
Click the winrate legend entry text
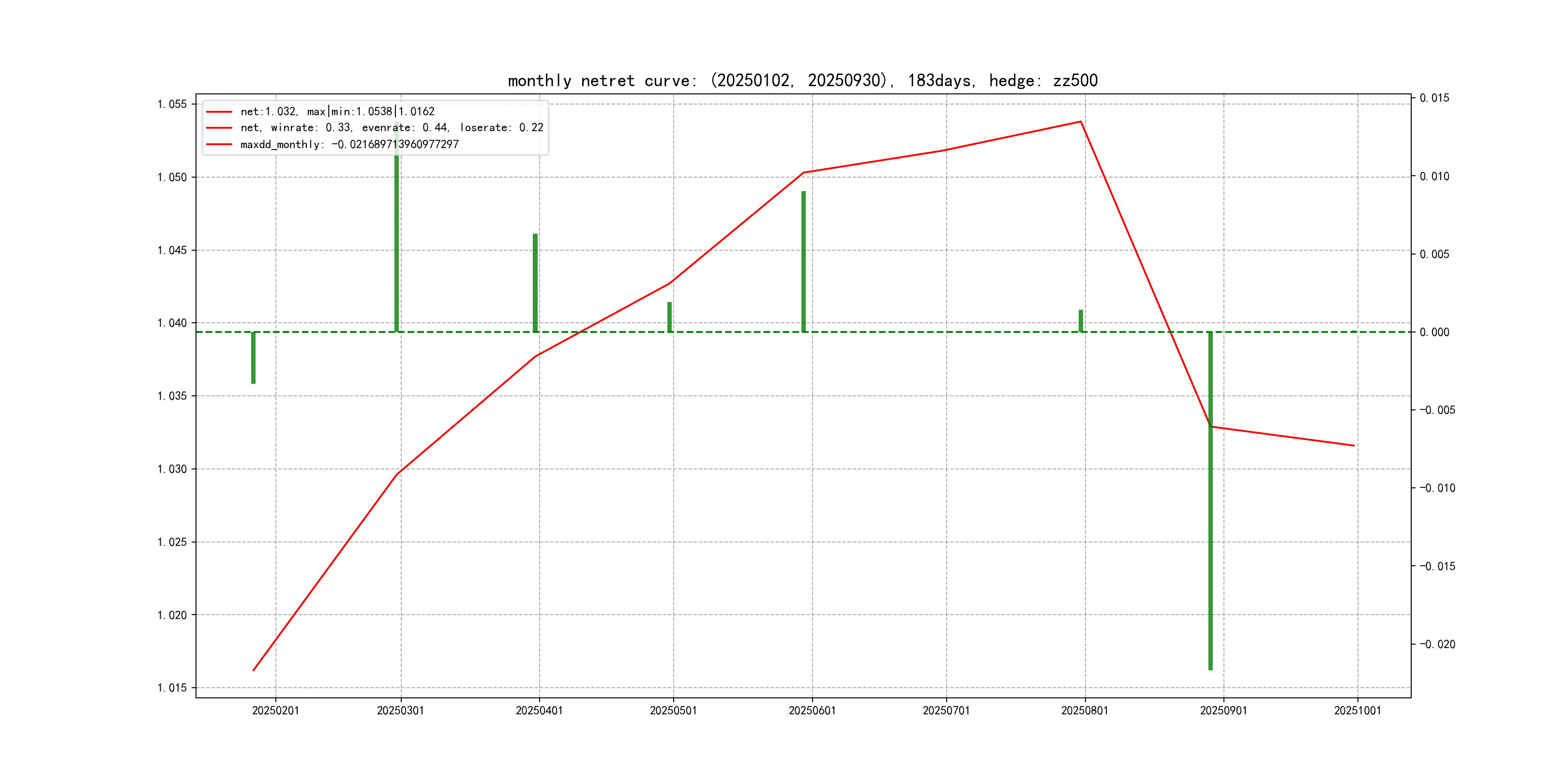[x=392, y=128]
